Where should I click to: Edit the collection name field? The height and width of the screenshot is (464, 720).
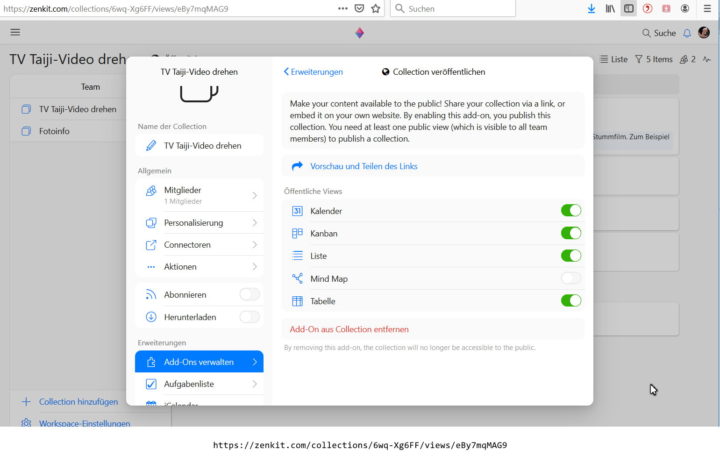click(x=199, y=146)
